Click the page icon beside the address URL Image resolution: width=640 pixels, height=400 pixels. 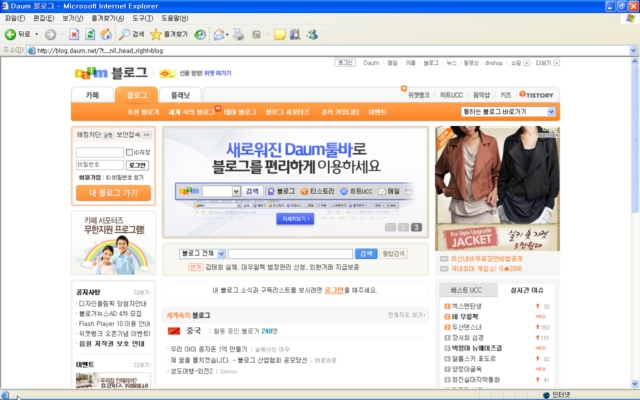[x=31, y=51]
